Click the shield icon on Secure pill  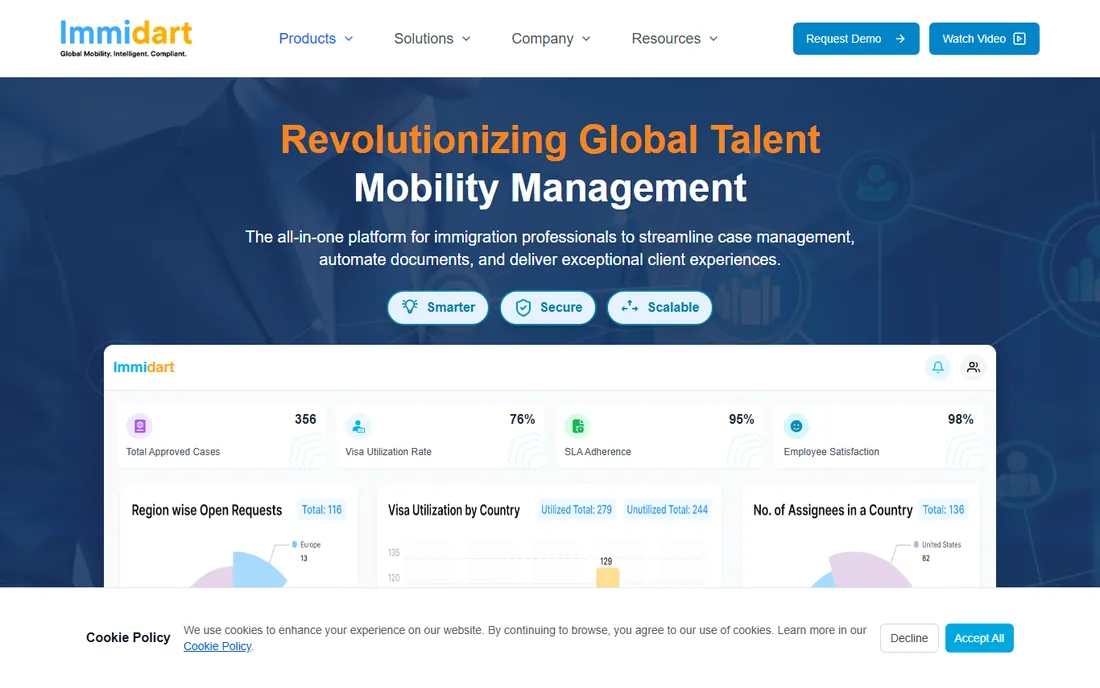523,307
